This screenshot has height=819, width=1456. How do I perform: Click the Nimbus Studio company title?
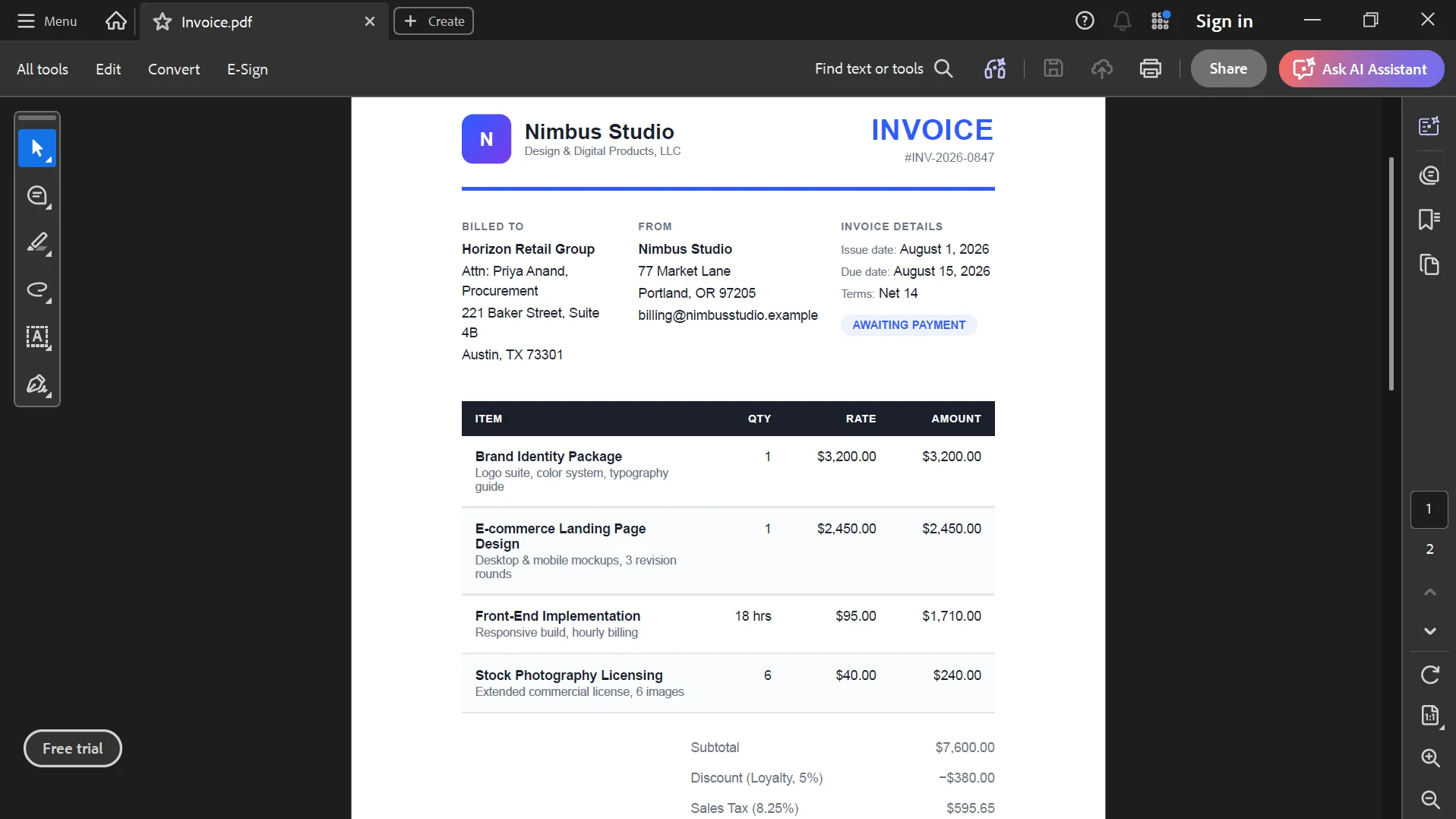(599, 131)
